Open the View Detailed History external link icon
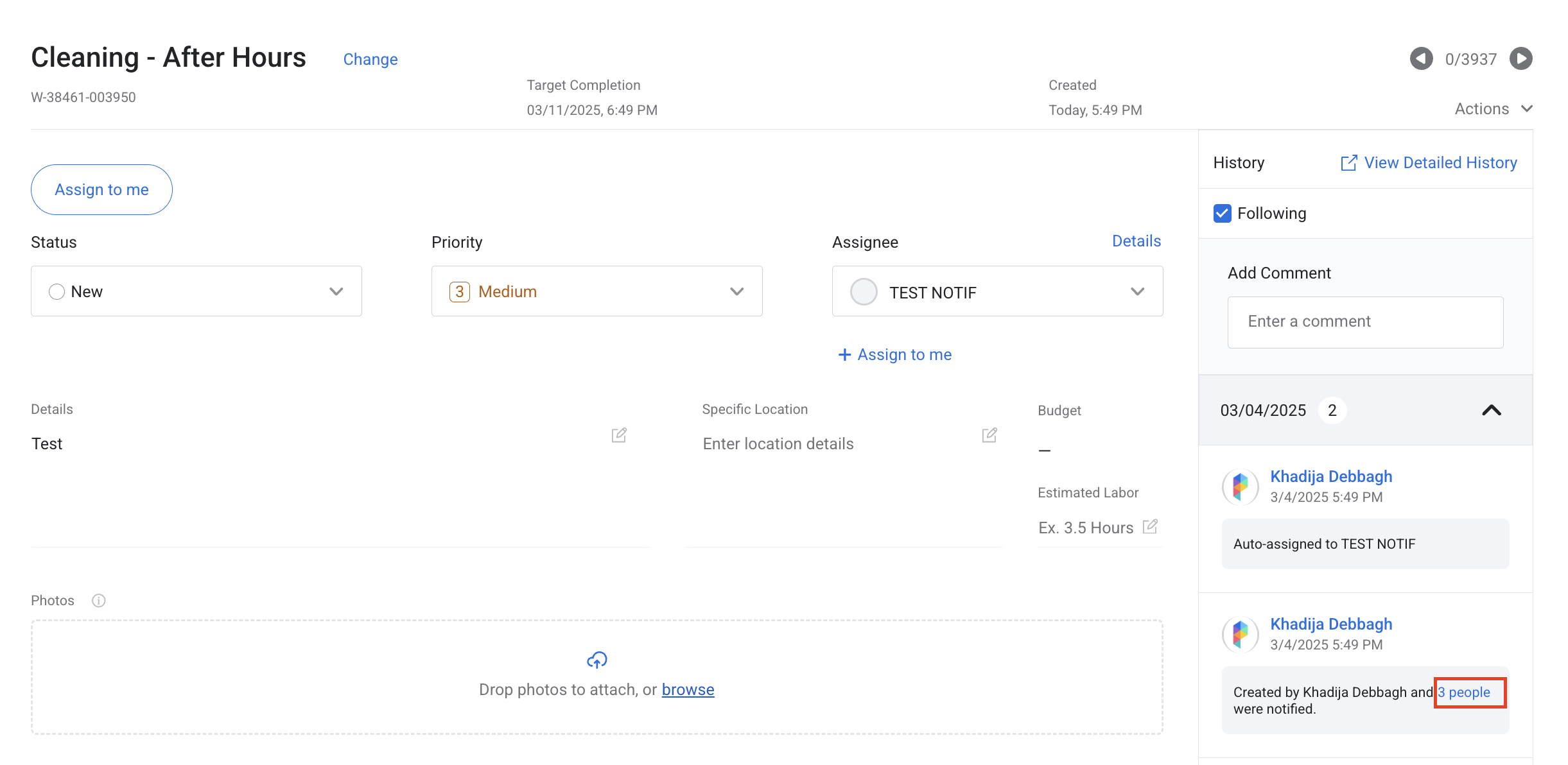Image resolution: width=1568 pixels, height=765 pixels. 1348,163
